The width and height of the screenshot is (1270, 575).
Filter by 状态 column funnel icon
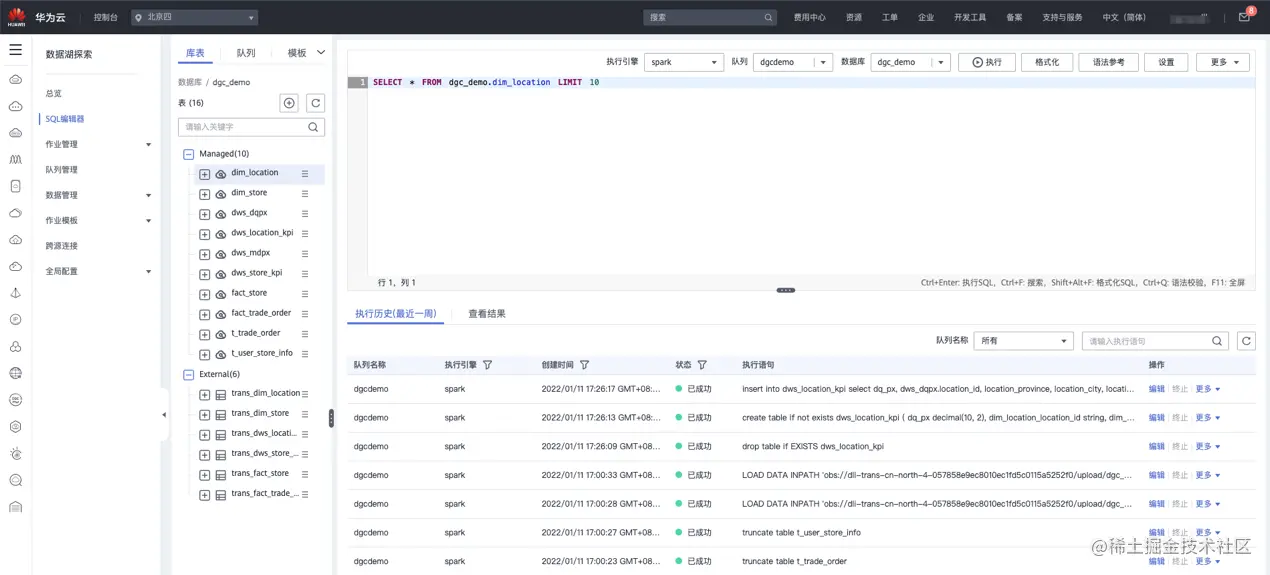point(702,365)
